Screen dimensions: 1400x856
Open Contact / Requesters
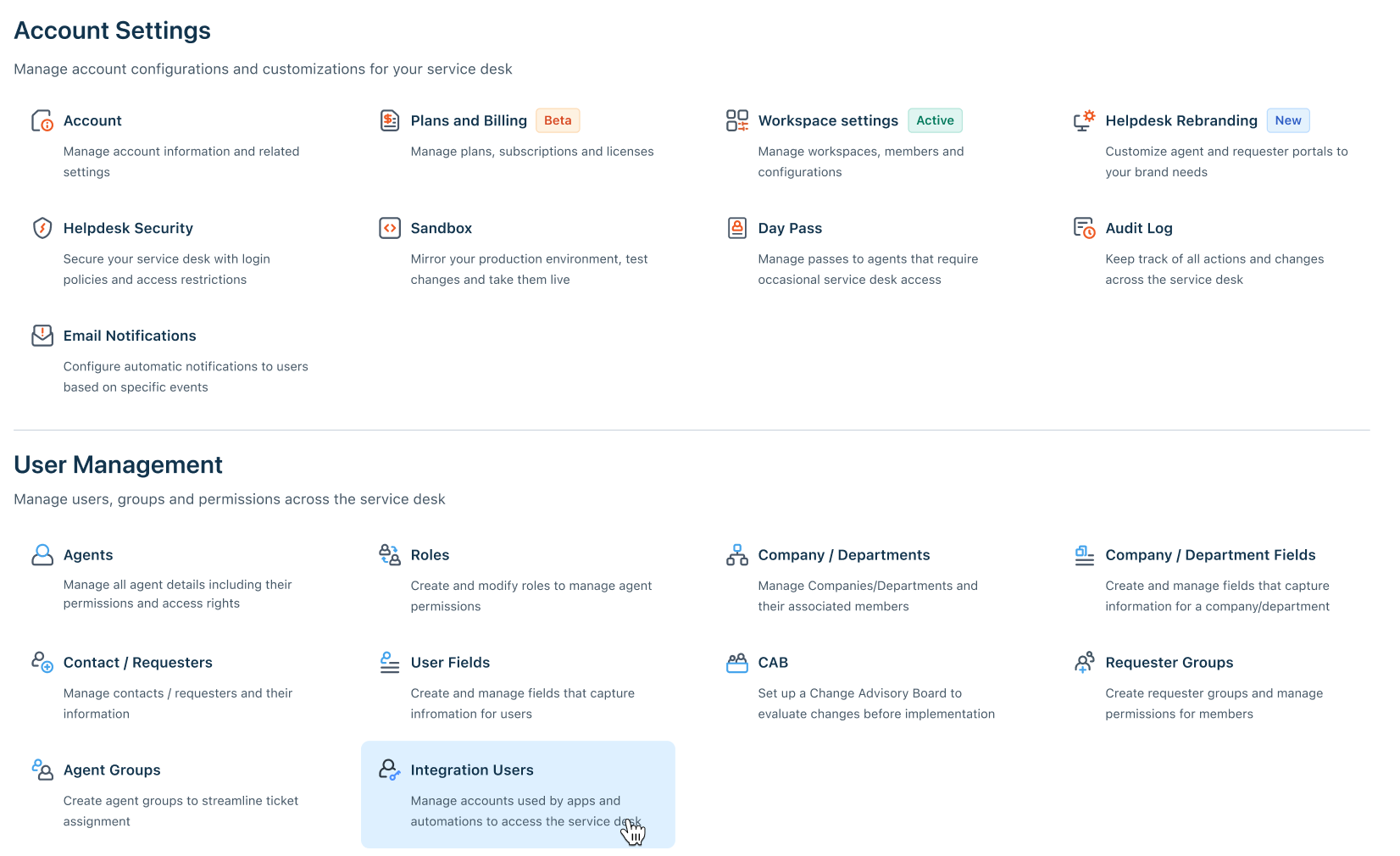(138, 662)
